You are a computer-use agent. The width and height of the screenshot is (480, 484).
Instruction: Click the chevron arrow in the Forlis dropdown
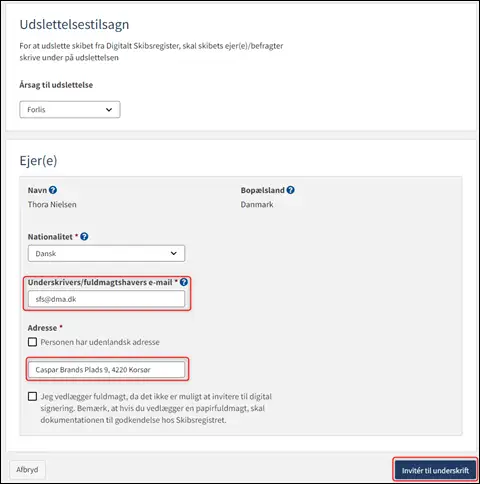(109, 110)
